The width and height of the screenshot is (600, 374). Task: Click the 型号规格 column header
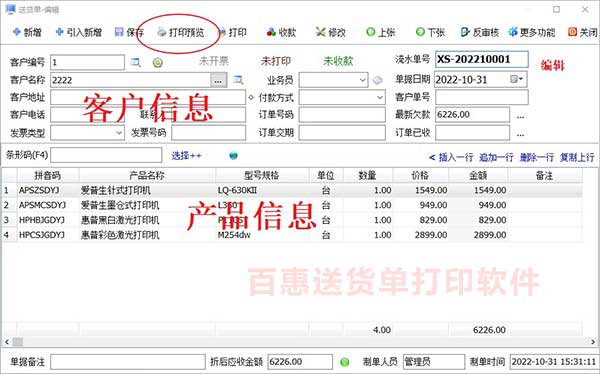[262, 175]
